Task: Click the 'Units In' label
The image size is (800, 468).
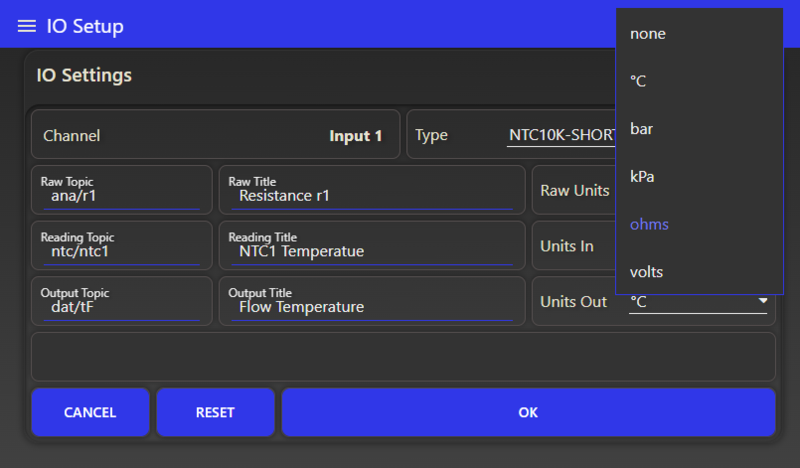Action: pyautogui.click(x=567, y=246)
